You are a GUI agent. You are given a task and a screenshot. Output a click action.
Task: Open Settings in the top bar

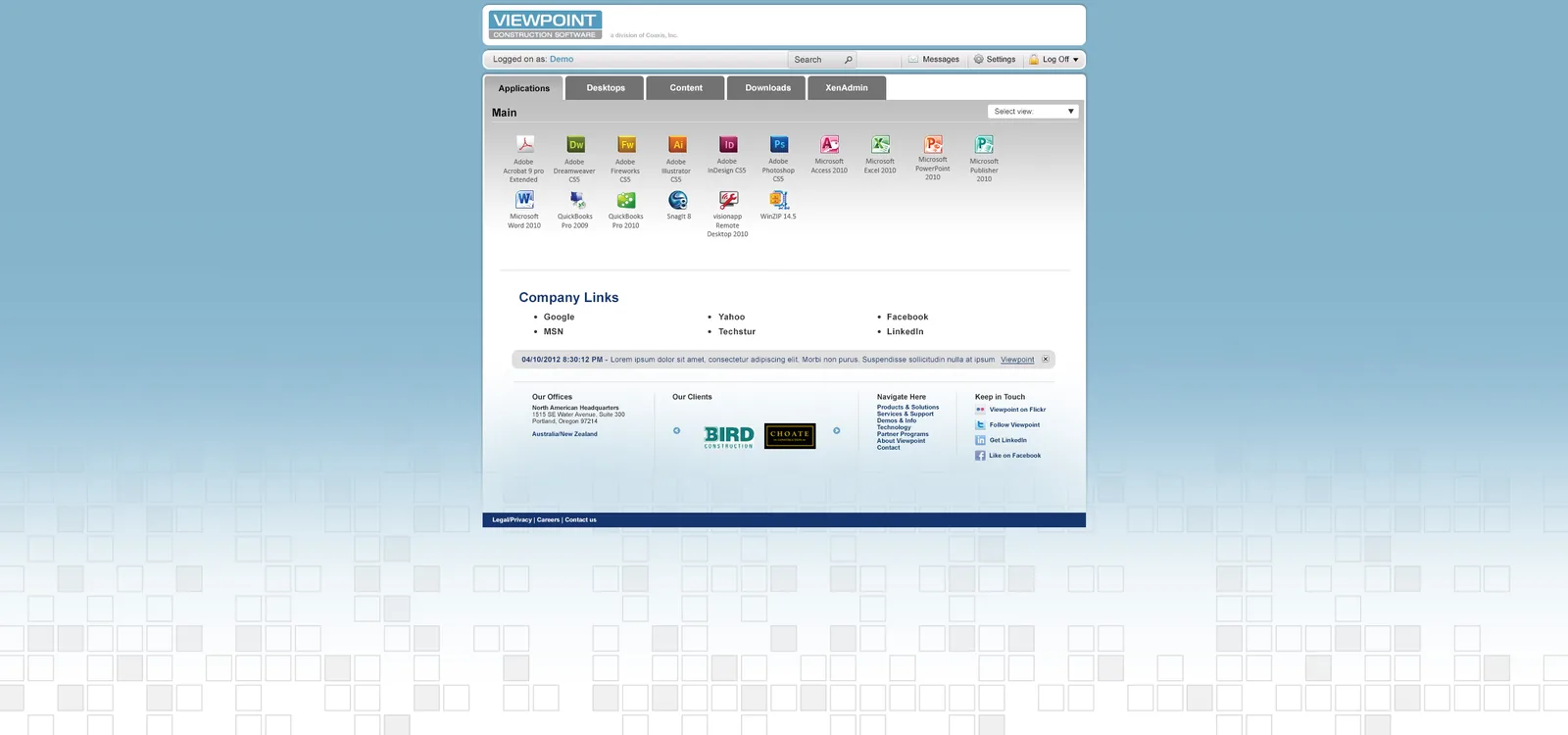tap(994, 60)
